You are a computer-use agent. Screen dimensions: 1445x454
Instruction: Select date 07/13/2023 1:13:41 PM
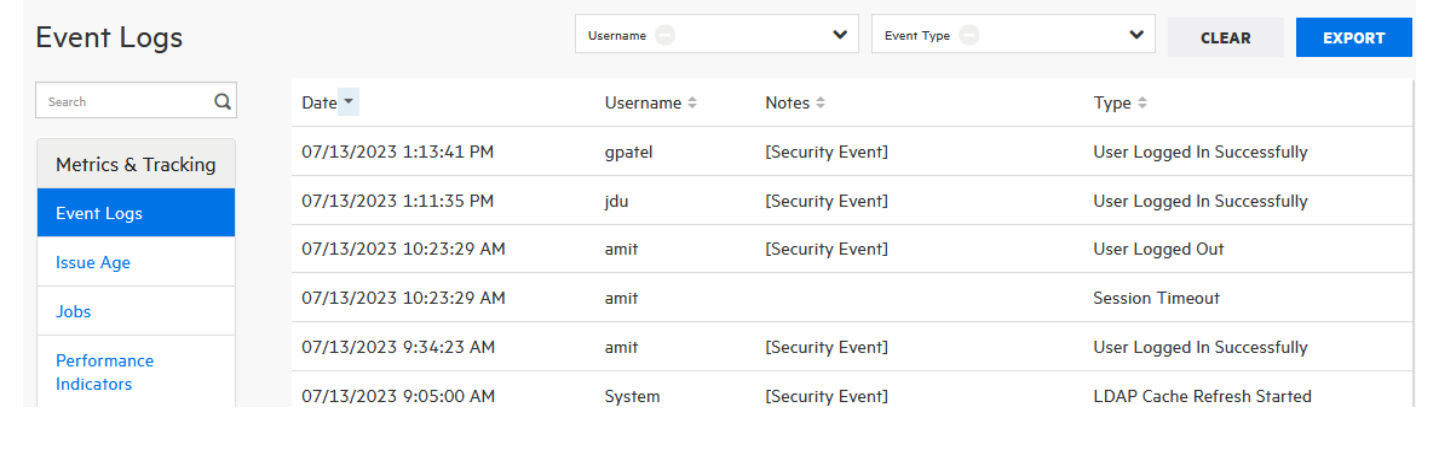click(398, 152)
